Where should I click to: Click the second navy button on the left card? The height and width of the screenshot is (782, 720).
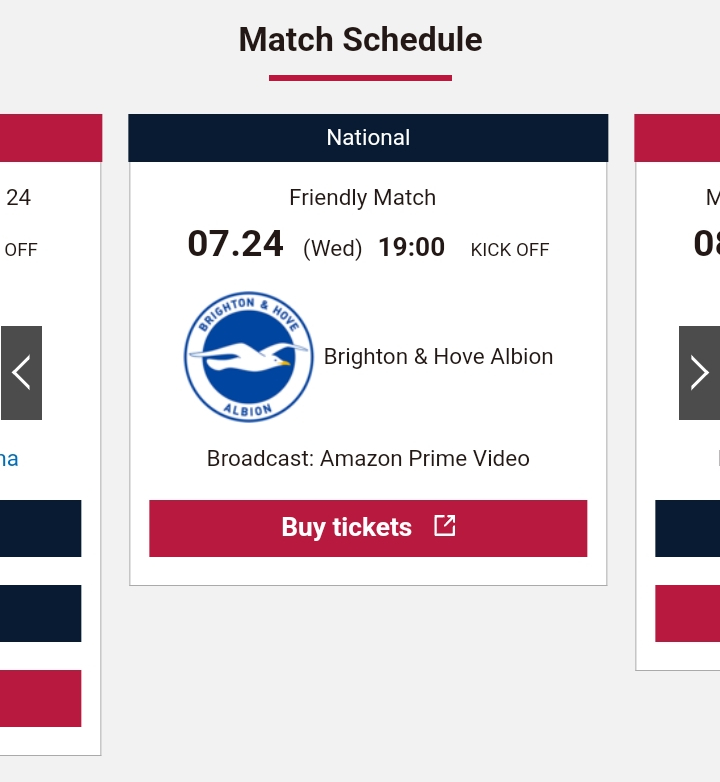(x=40, y=613)
